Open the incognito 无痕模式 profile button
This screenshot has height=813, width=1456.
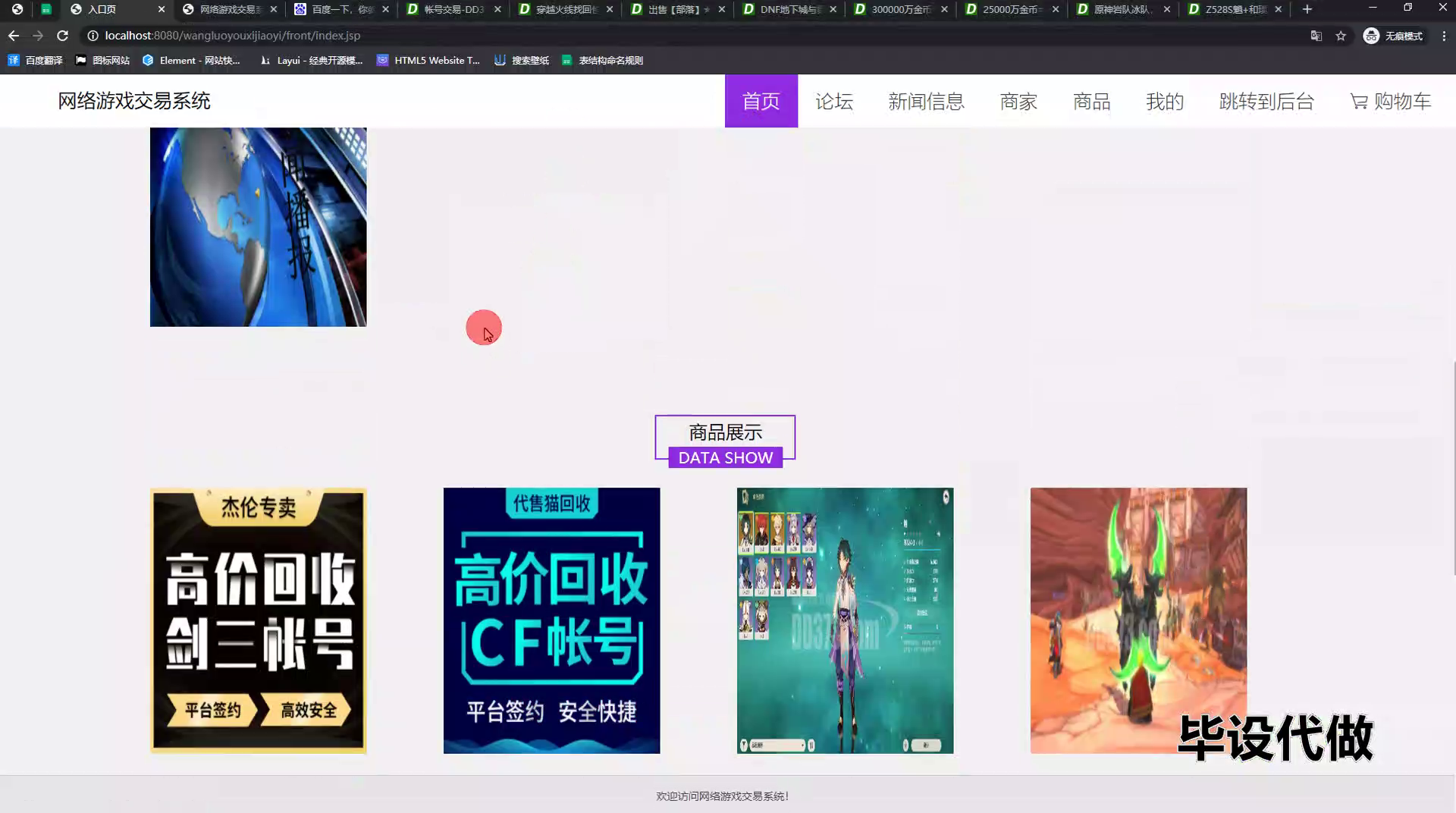1393,36
